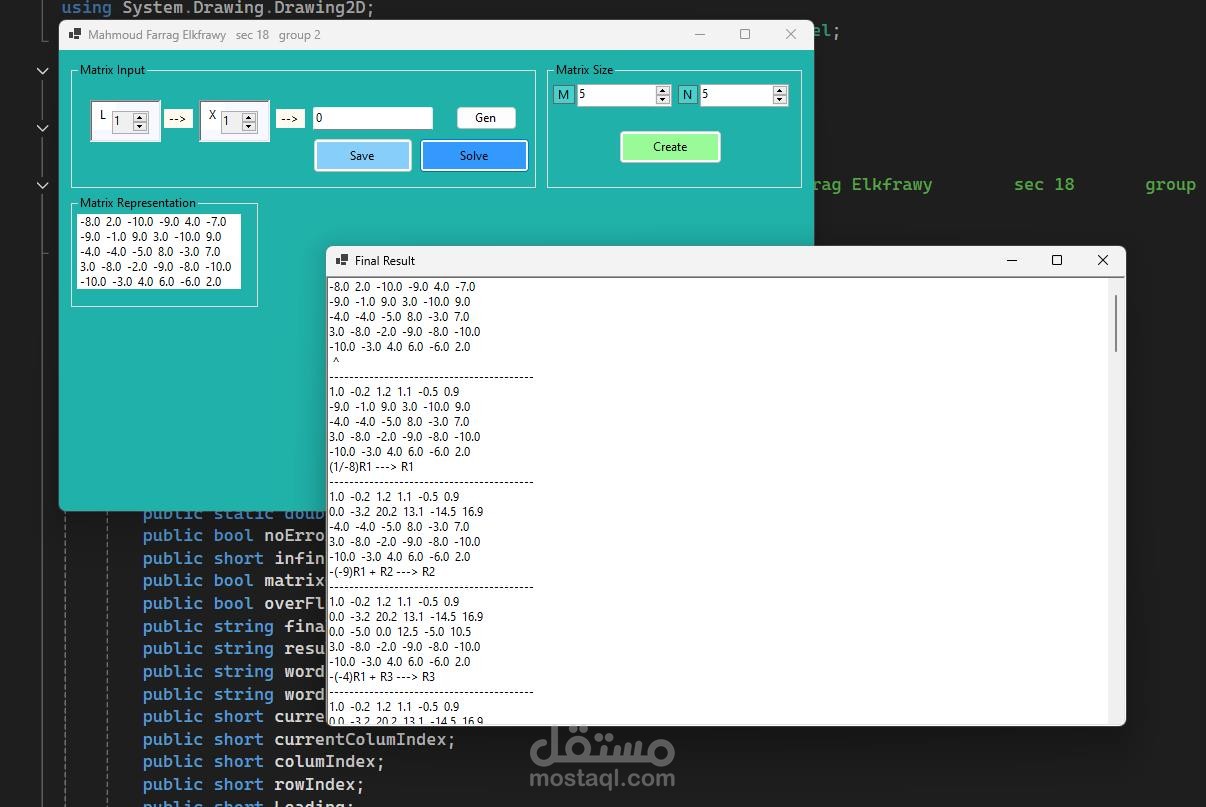Click the Solve button

474,156
